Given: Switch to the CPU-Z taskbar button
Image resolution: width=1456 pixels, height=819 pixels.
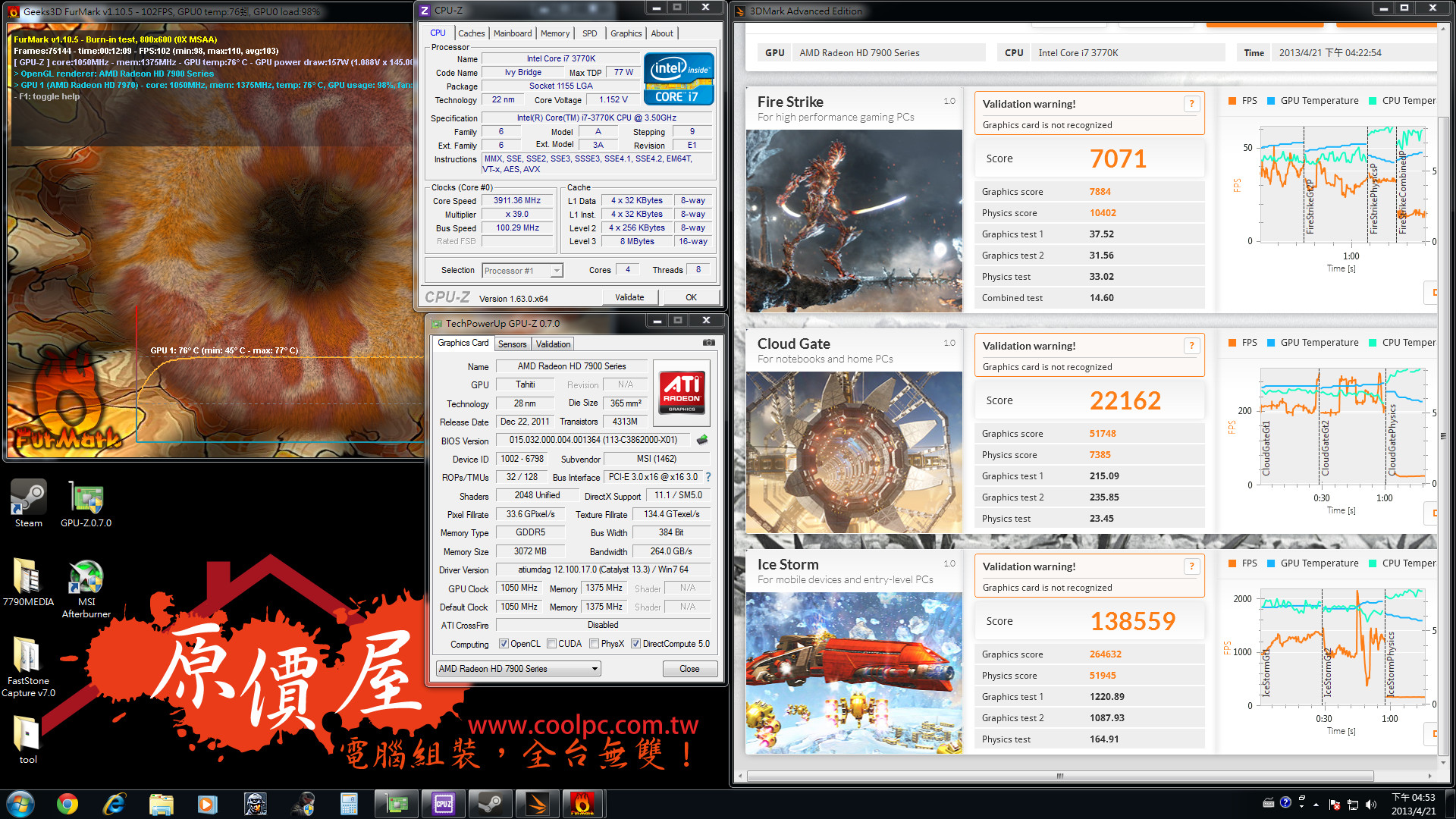Looking at the screenshot, I should point(444,804).
